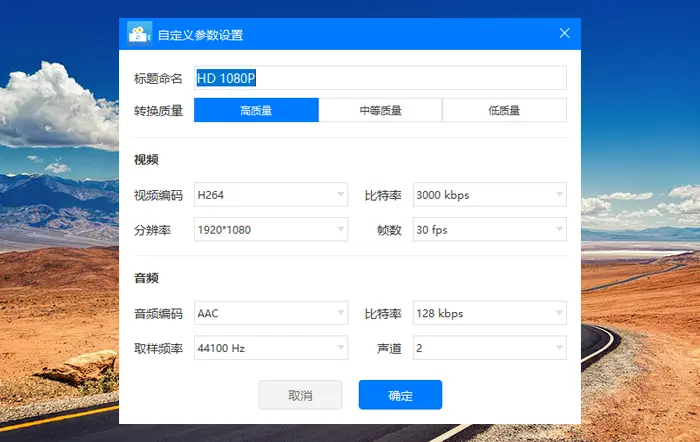The width and height of the screenshot is (700, 442).
Task: Open the video 比特率 3000 kbps dropdown
Action: (490, 195)
